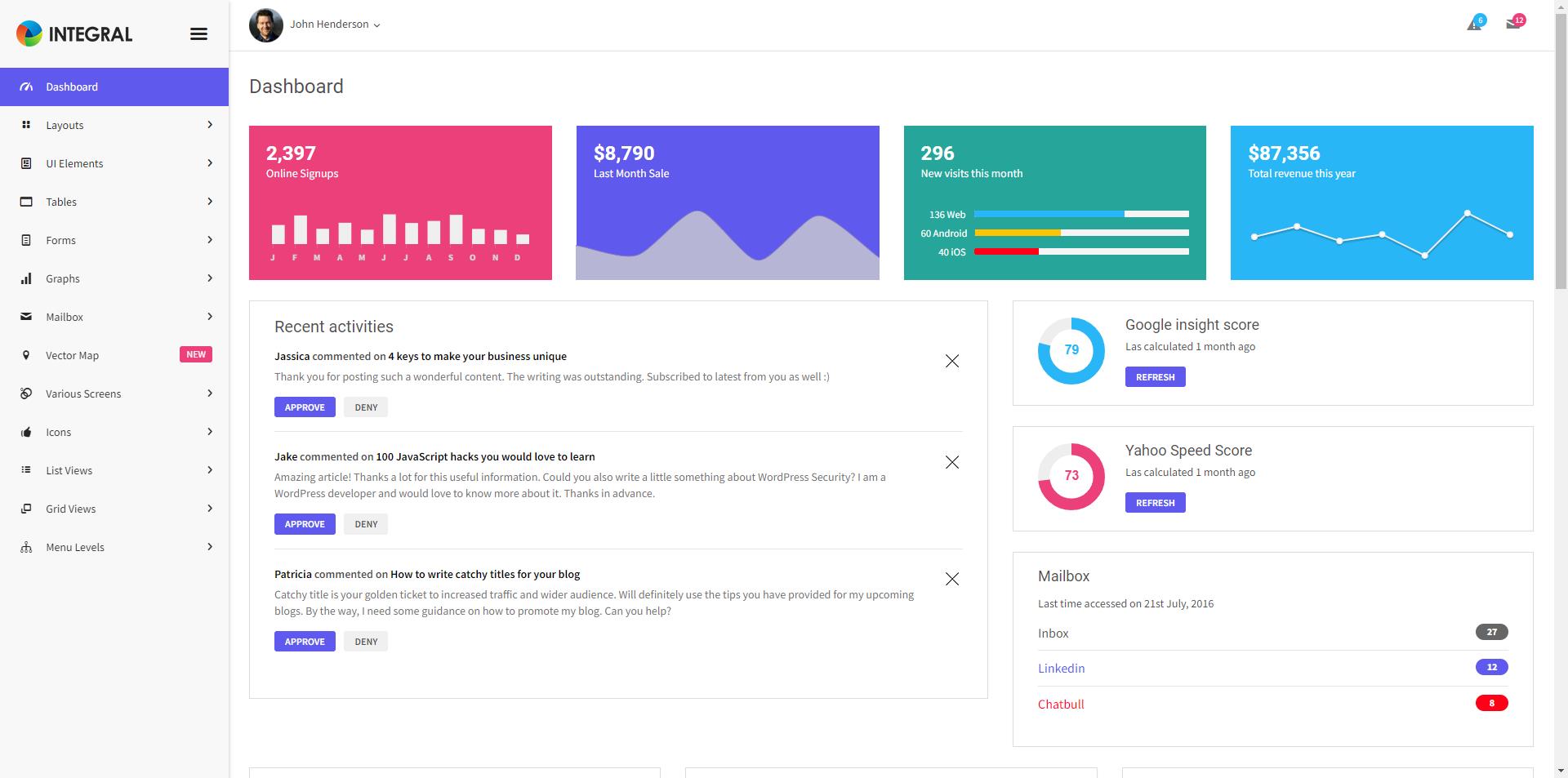Open '4 keys to make your business unique' link
This screenshot has height=778, width=1568.
[478, 356]
